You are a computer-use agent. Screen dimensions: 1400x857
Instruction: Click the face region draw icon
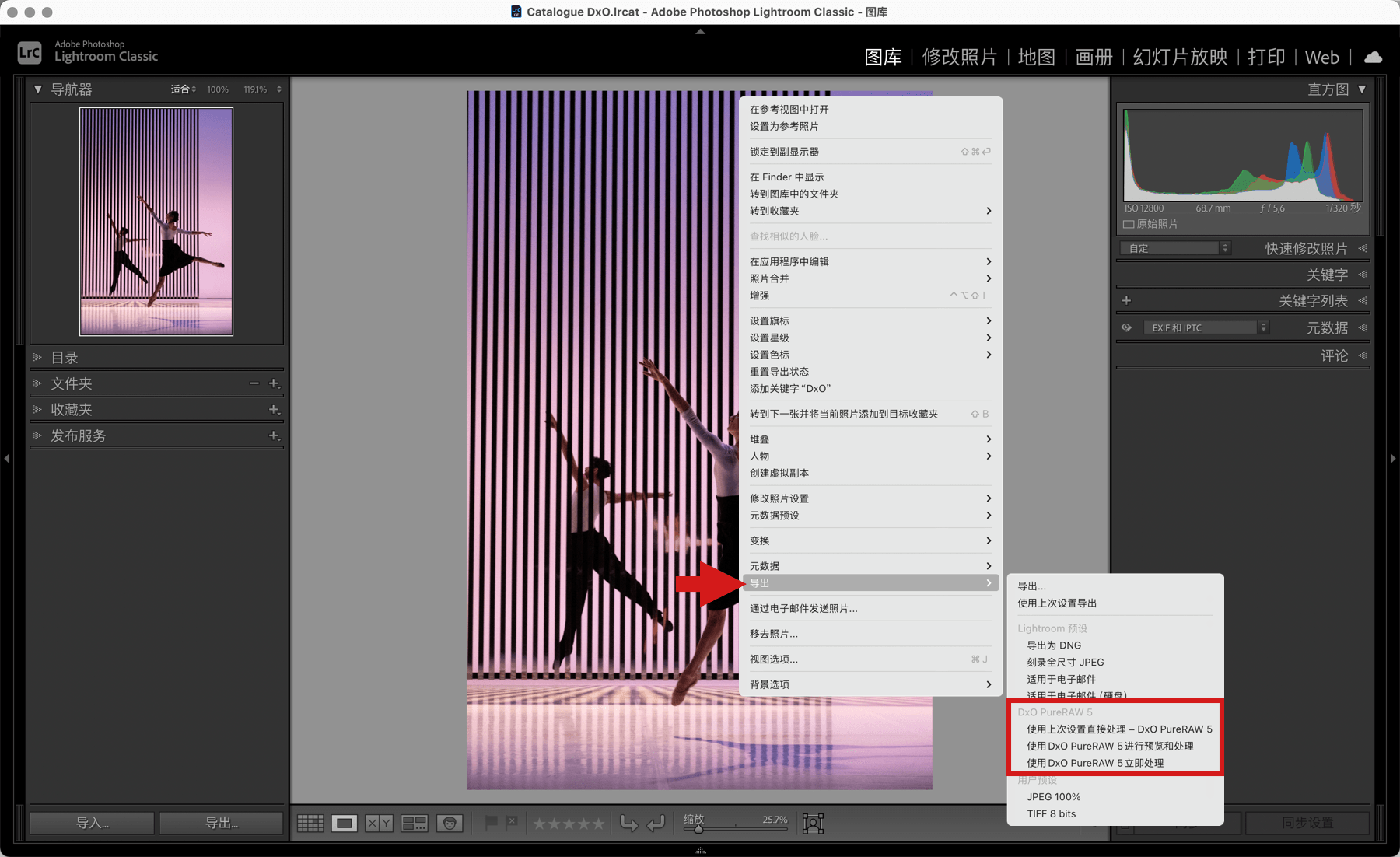pyautogui.click(x=813, y=823)
